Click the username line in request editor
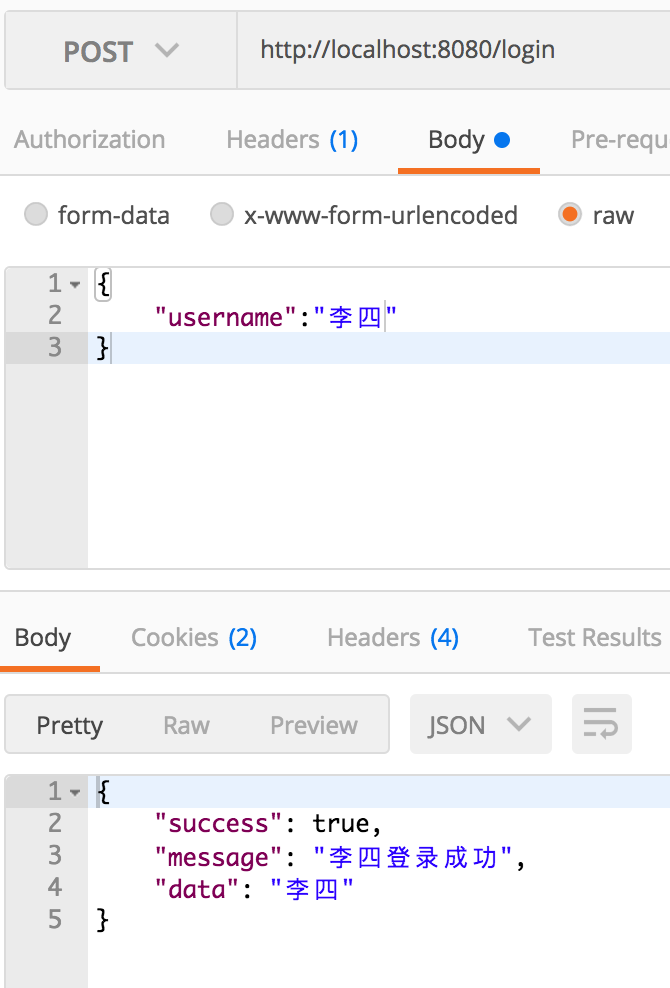670x988 pixels. [275, 318]
